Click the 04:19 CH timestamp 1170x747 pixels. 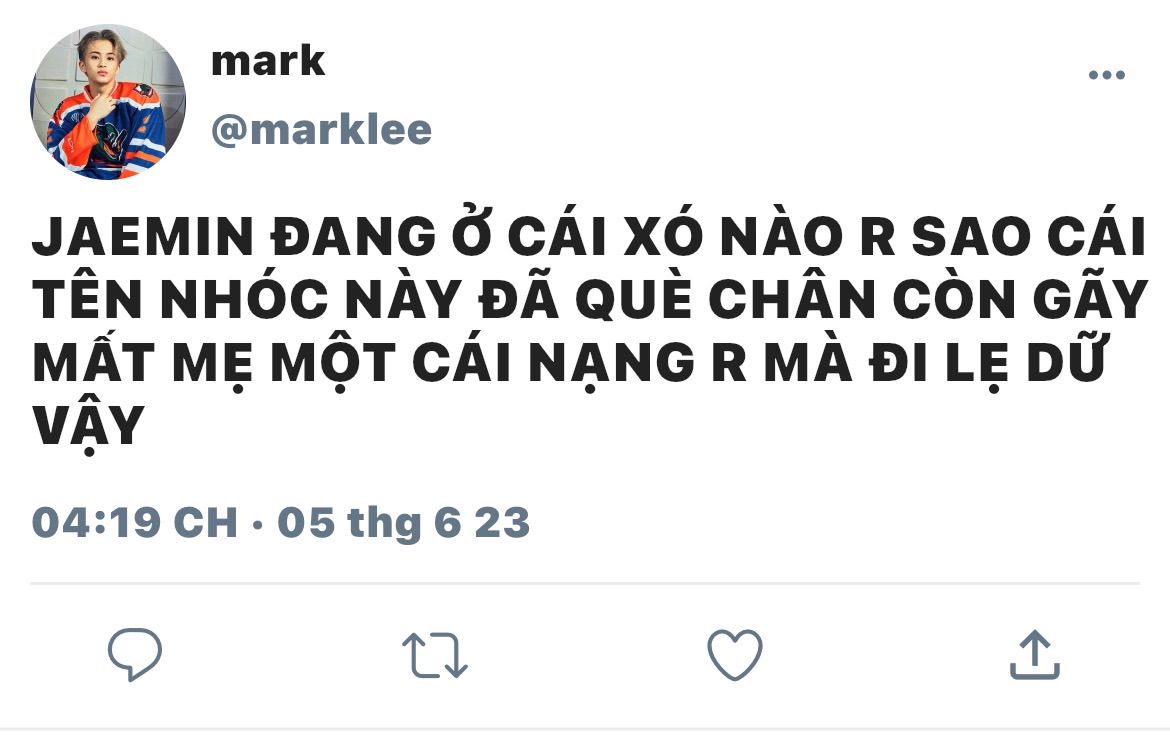pos(135,522)
